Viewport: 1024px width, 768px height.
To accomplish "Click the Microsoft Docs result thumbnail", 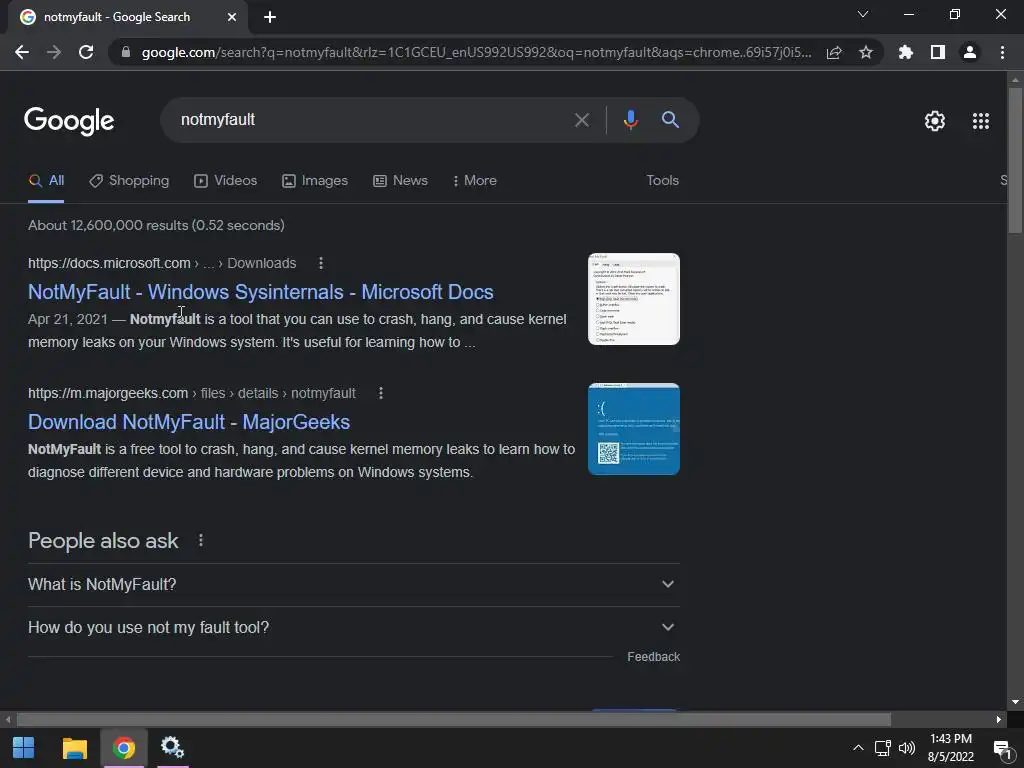I will tap(633, 299).
